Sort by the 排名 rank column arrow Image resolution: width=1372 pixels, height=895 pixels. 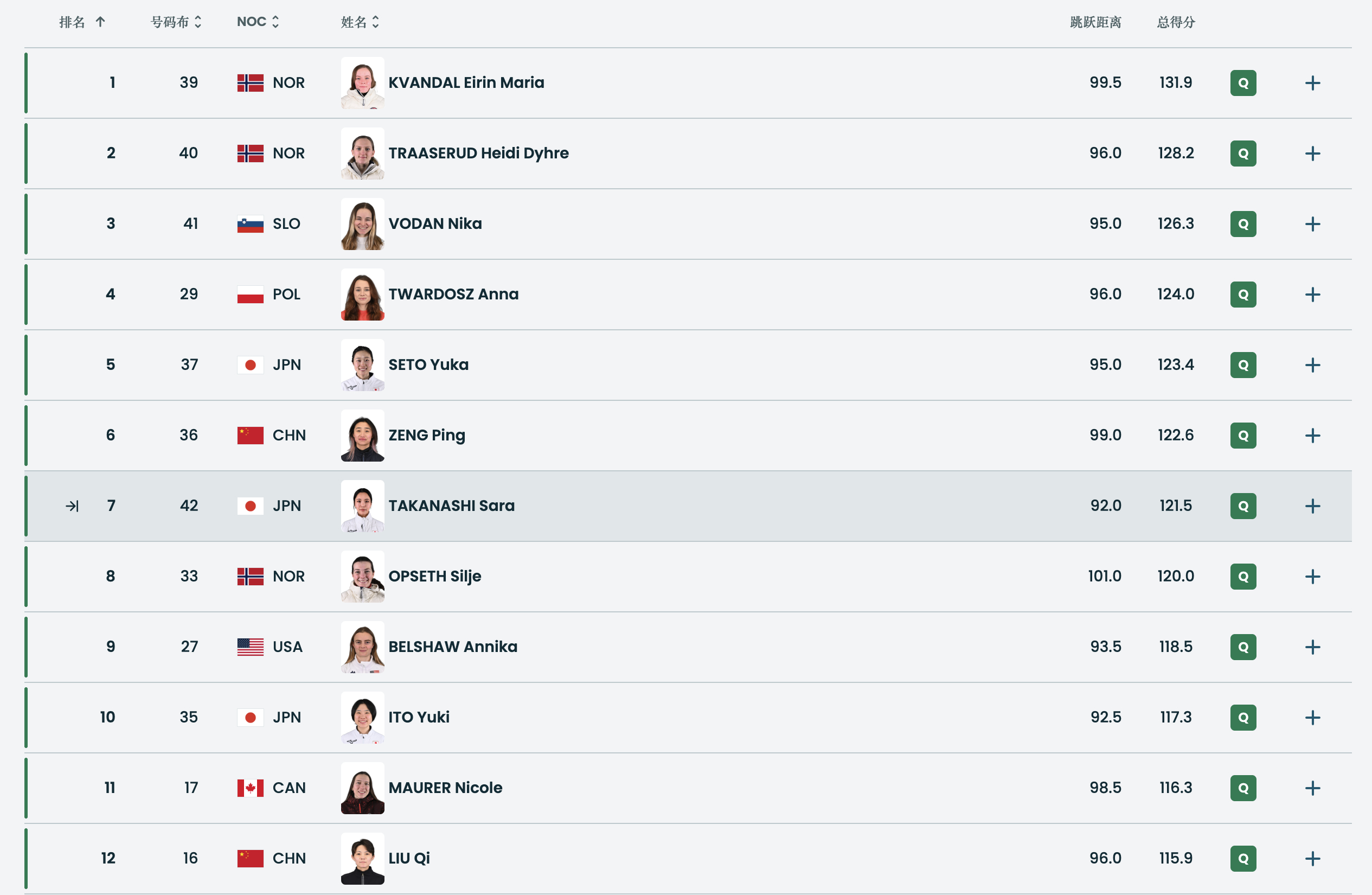pyautogui.click(x=100, y=22)
